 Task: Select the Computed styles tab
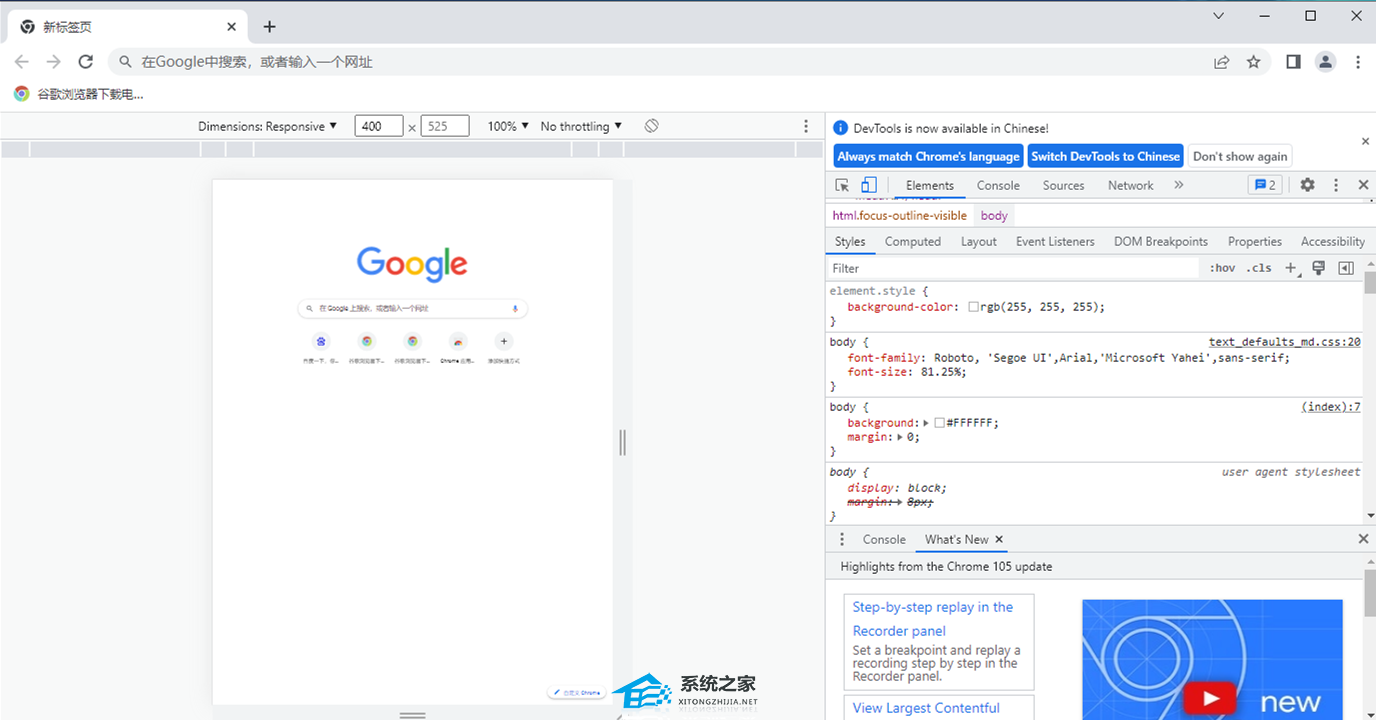[912, 241]
